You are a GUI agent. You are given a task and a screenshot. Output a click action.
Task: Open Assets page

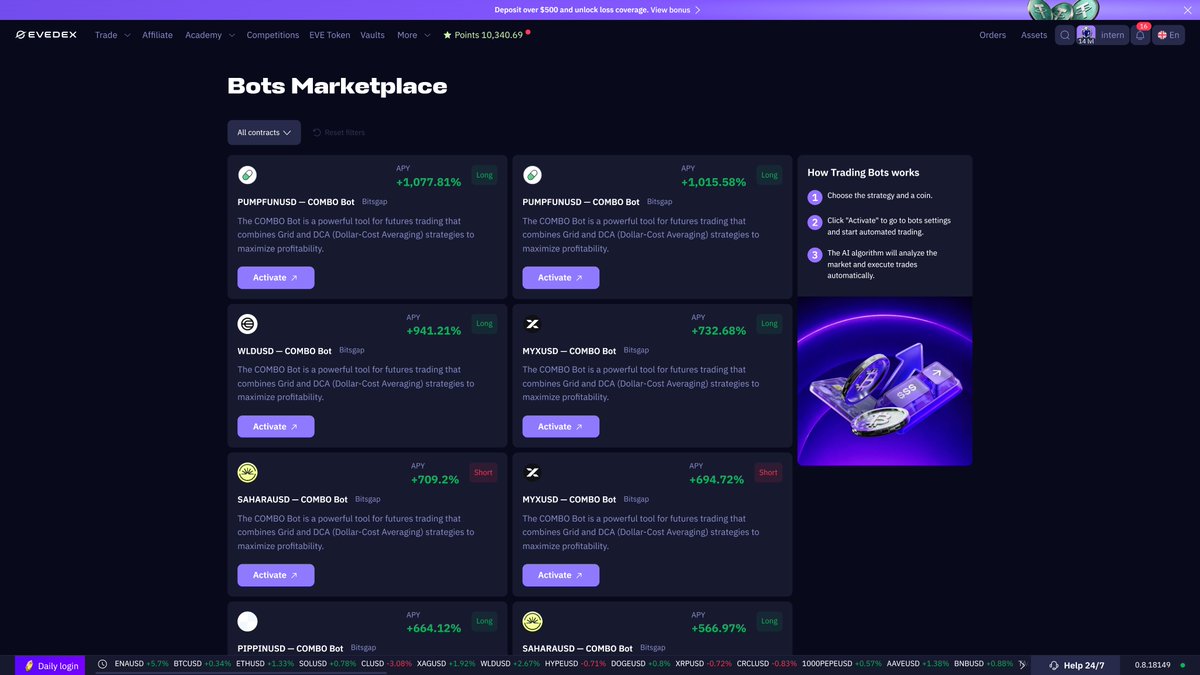pos(1034,35)
